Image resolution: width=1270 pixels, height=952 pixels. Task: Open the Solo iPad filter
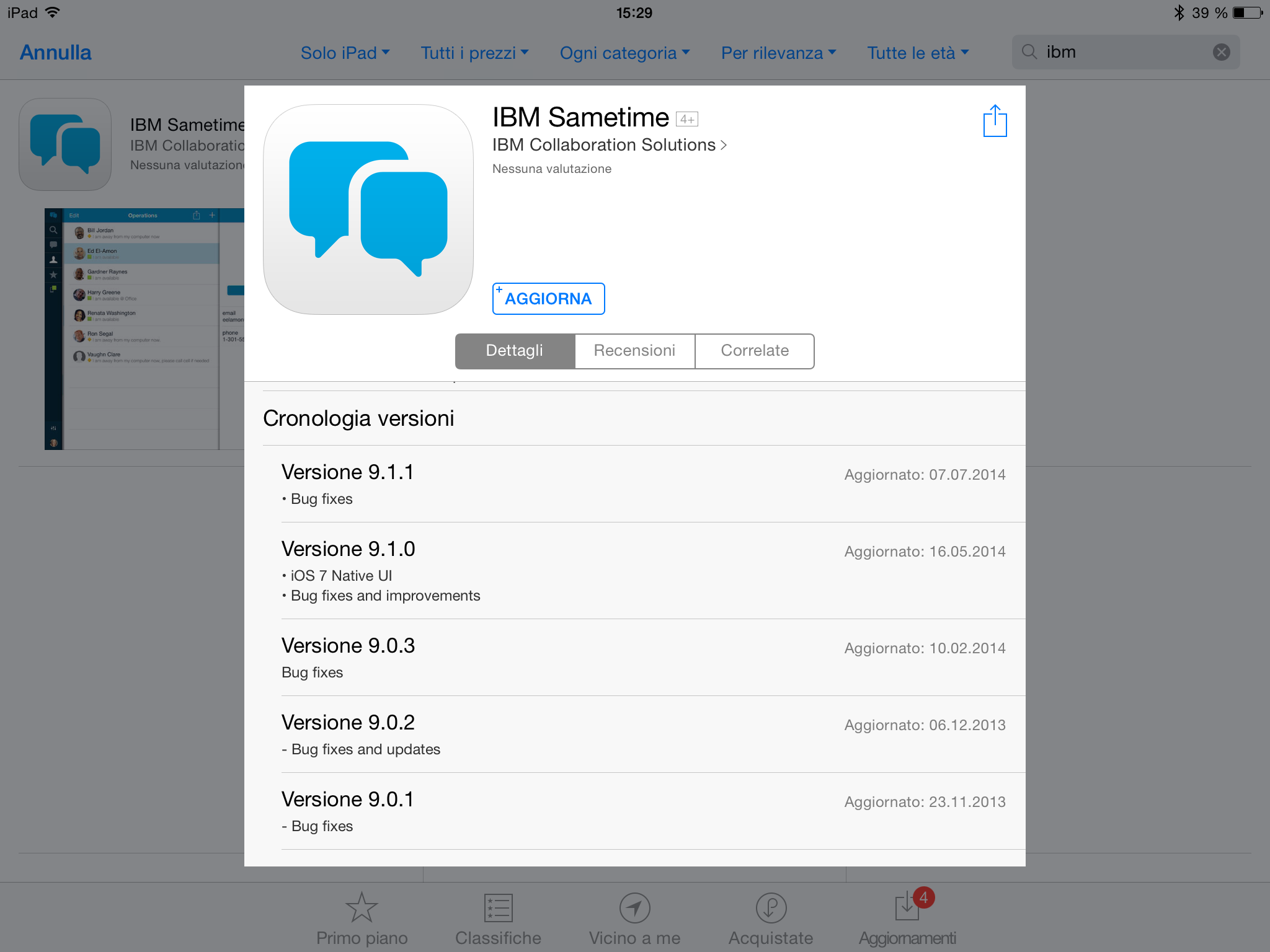(x=345, y=53)
